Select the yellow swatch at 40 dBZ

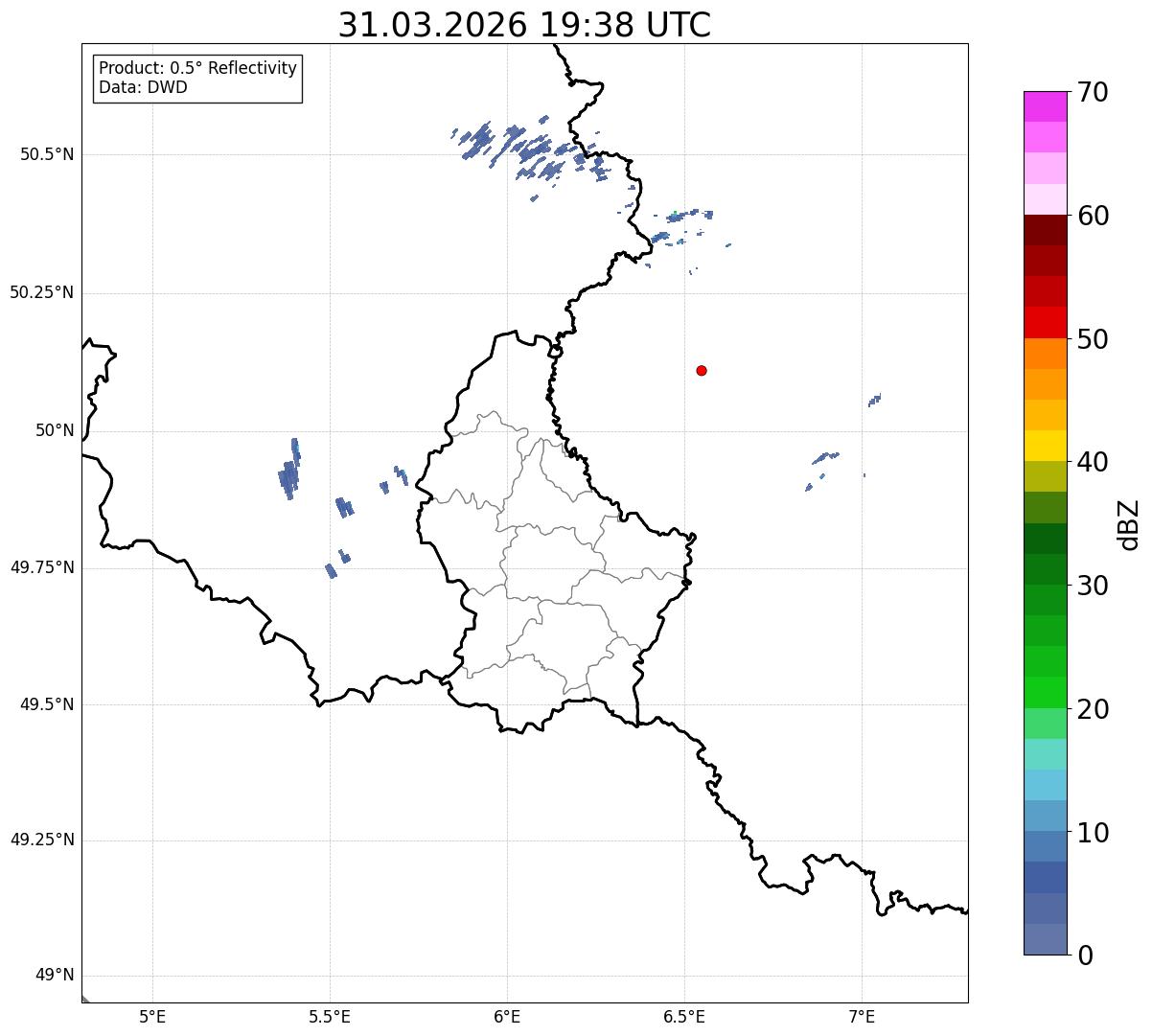tap(1045, 446)
